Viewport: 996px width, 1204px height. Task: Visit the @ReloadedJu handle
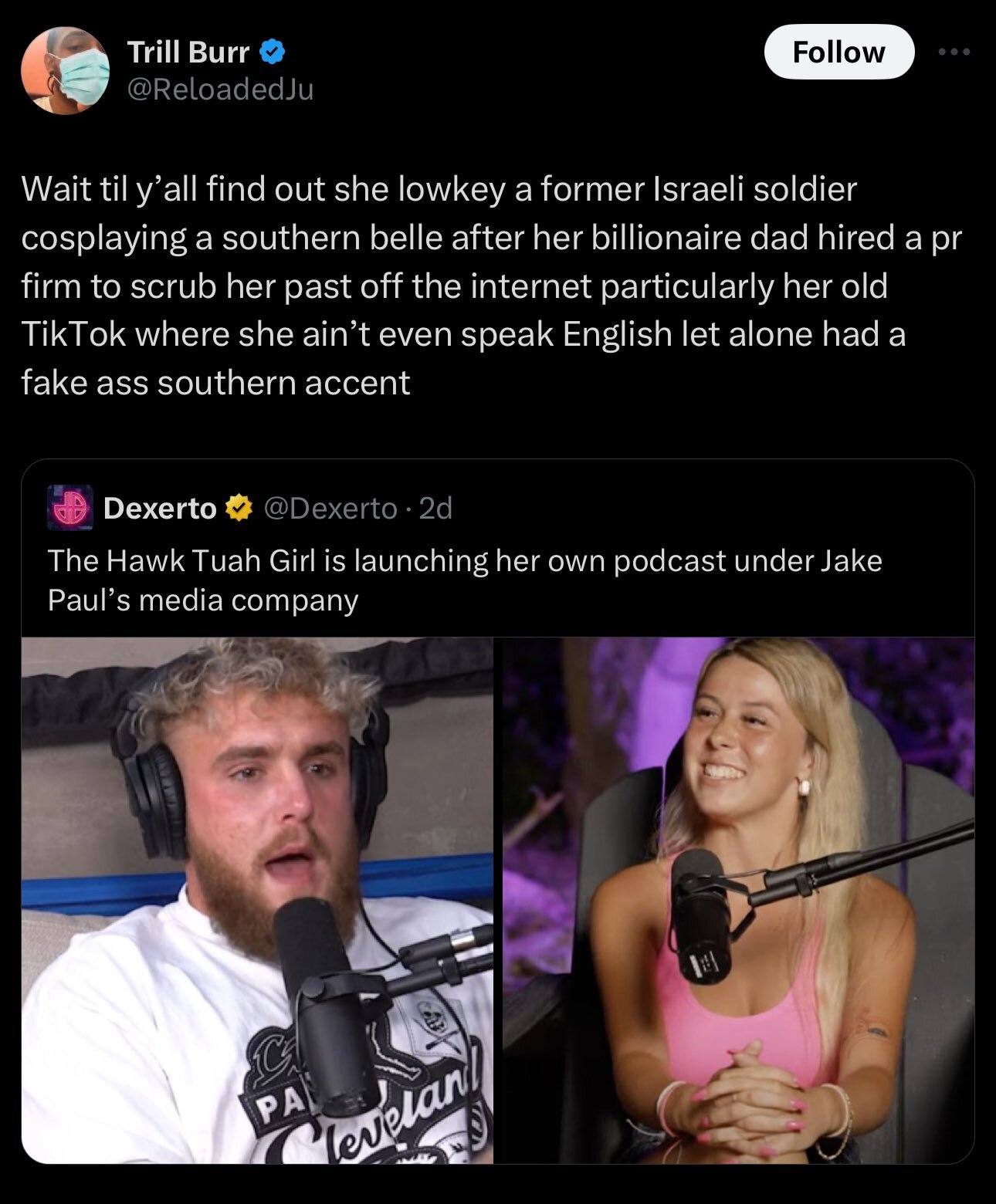[220, 90]
